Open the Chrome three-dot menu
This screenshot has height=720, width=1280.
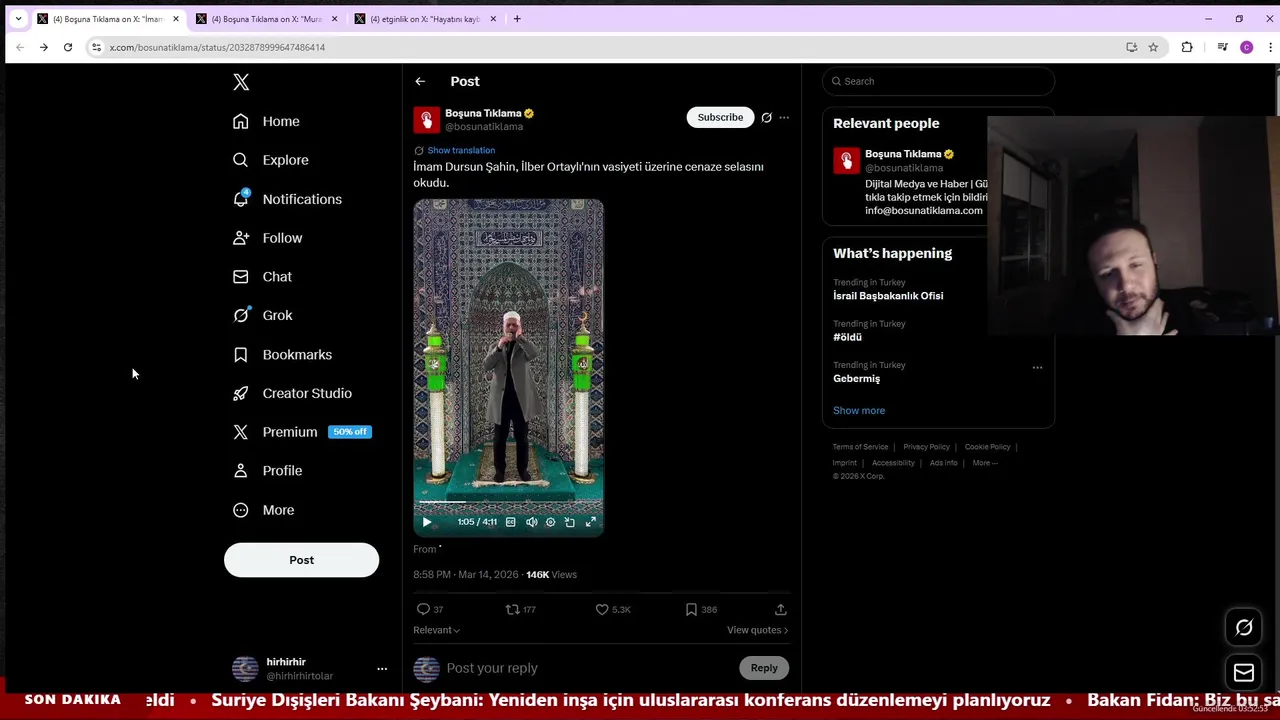[x=1271, y=47]
